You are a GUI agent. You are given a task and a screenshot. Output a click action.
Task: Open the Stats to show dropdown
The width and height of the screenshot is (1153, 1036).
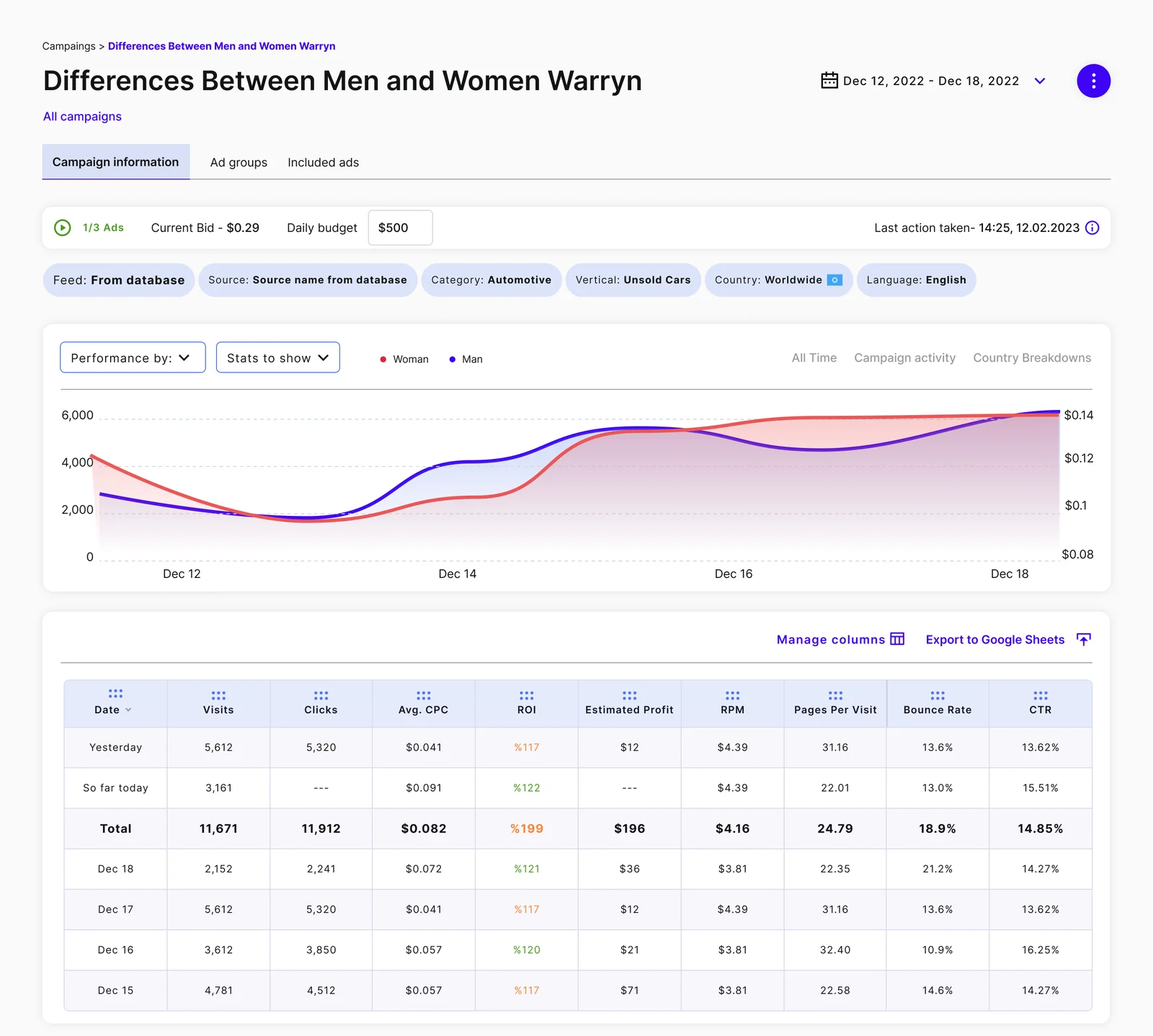pyautogui.click(x=278, y=357)
